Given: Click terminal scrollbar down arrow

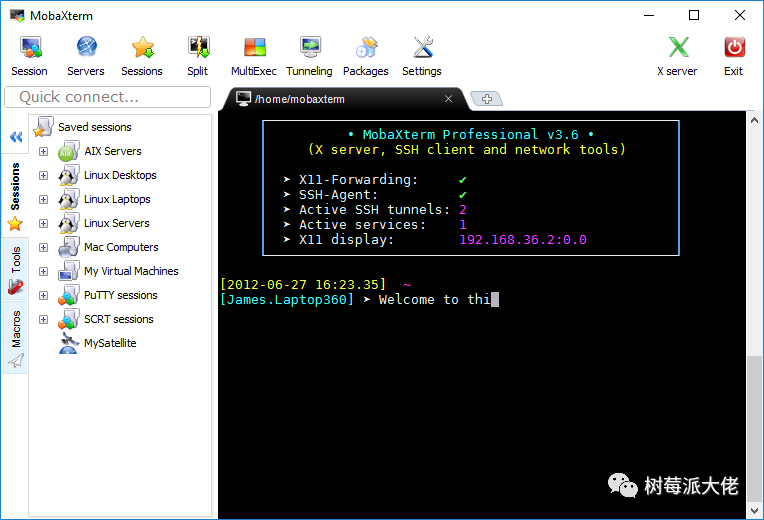Looking at the screenshot, I should (754, 511).
